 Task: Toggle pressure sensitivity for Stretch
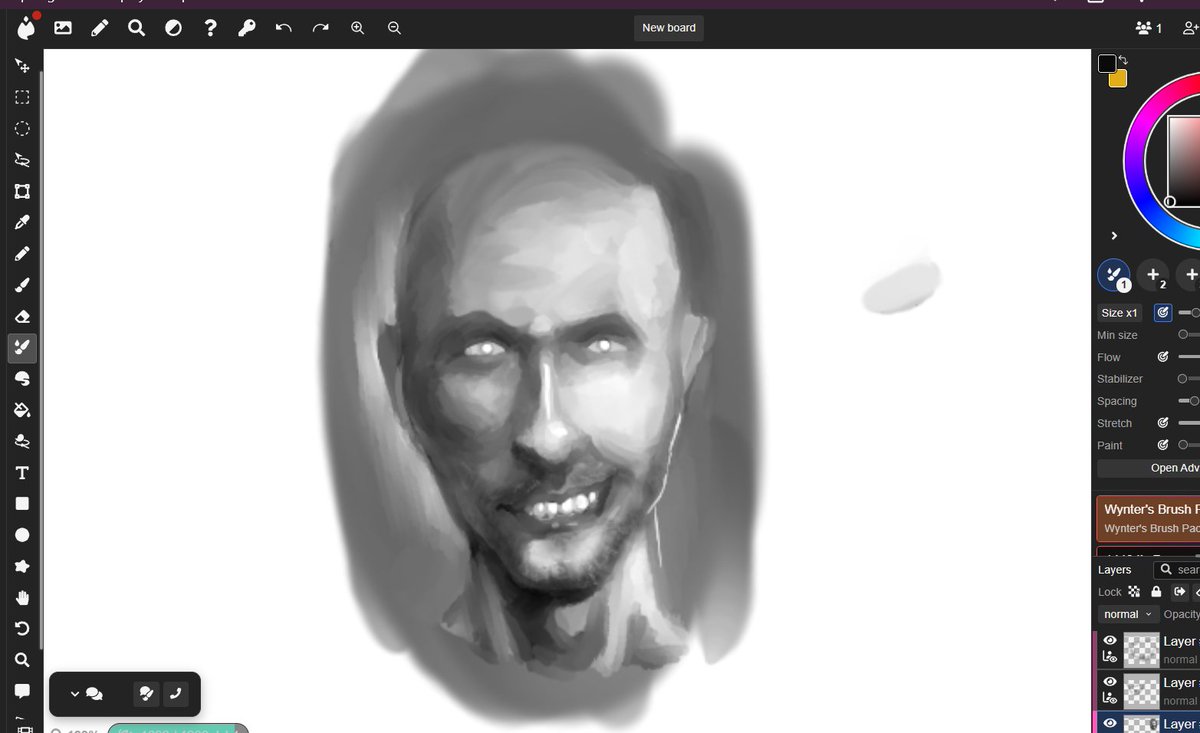pyautogui.click(x=1163, y=423)
